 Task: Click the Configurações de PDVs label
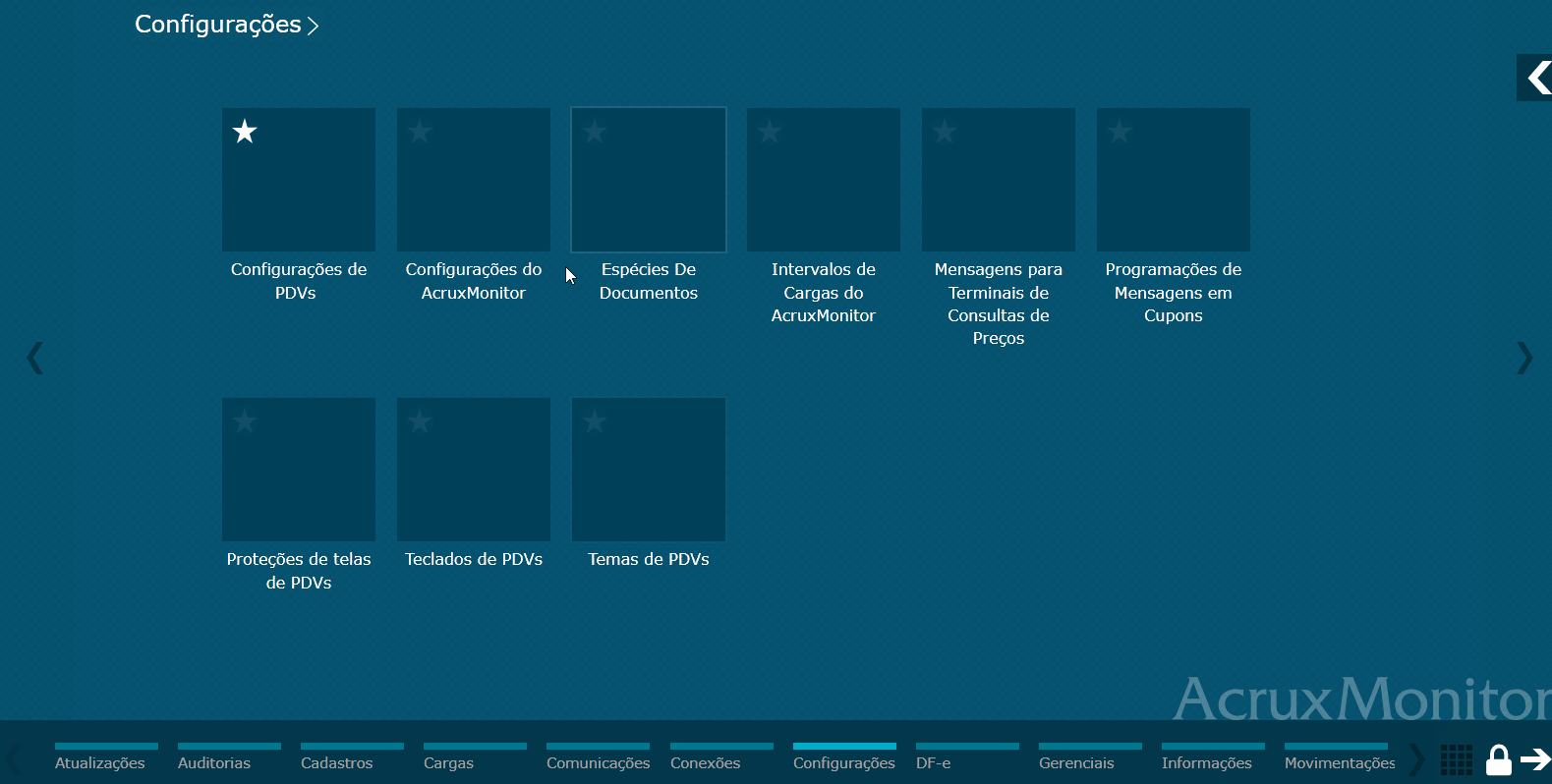click(299, 281)
